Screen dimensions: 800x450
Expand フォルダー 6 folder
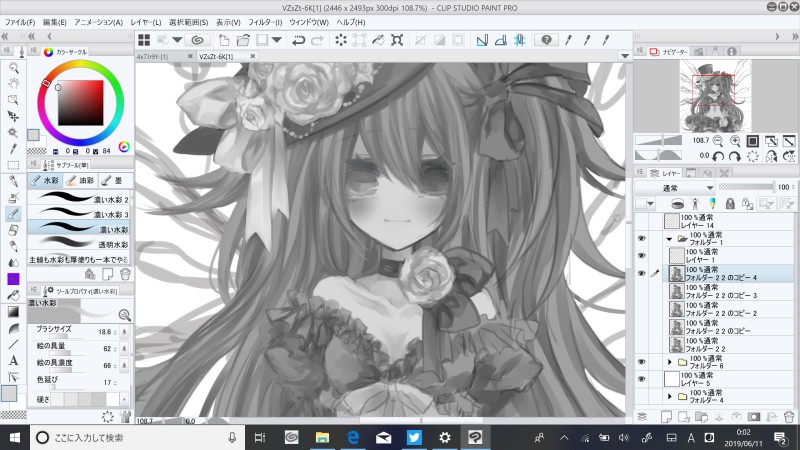pos(669,362)
